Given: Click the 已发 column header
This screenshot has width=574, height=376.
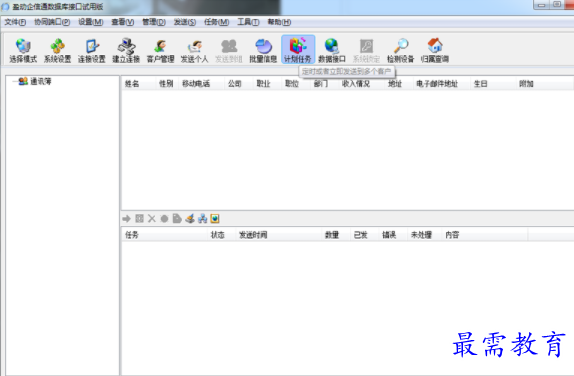Looking at the screenshot, I should point(365,235).
